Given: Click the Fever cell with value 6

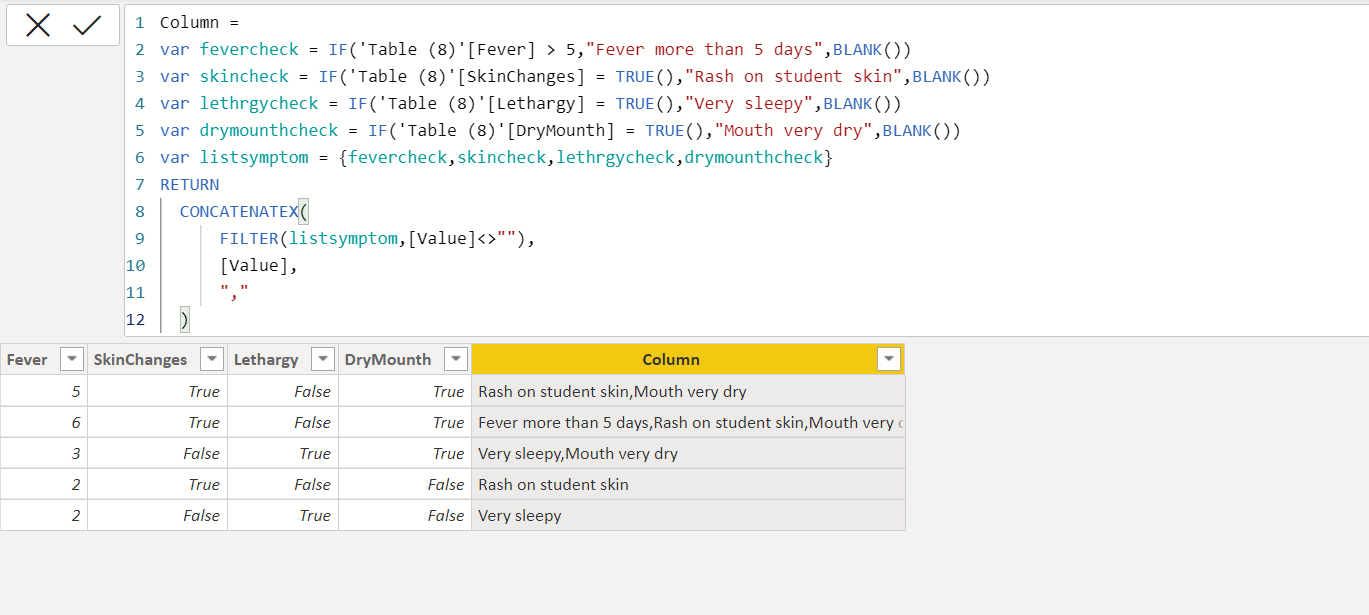Looking at the screenshot, I should click(44, 422).
